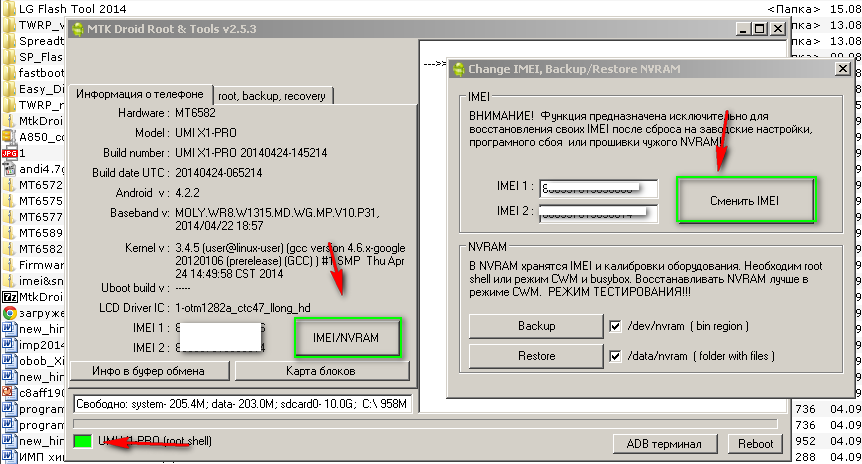Viewport: 862px width, 464px height.
Task: Click the Model value UMI X1-PRO
Action: (x=206, y=133)
